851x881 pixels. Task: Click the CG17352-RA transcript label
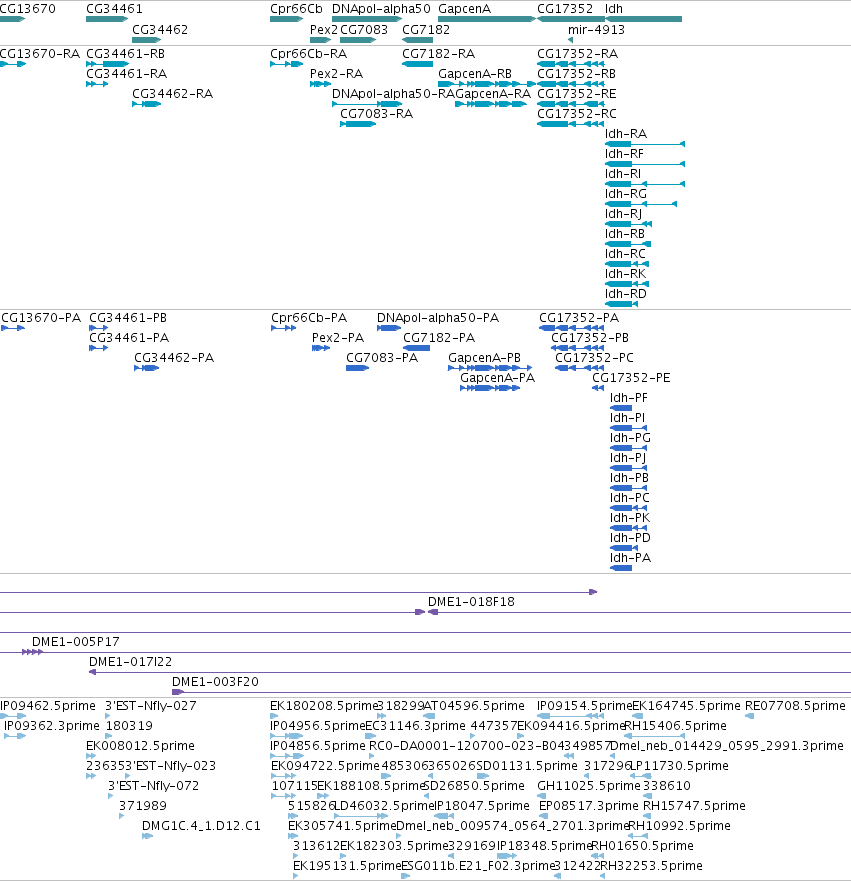577,54
